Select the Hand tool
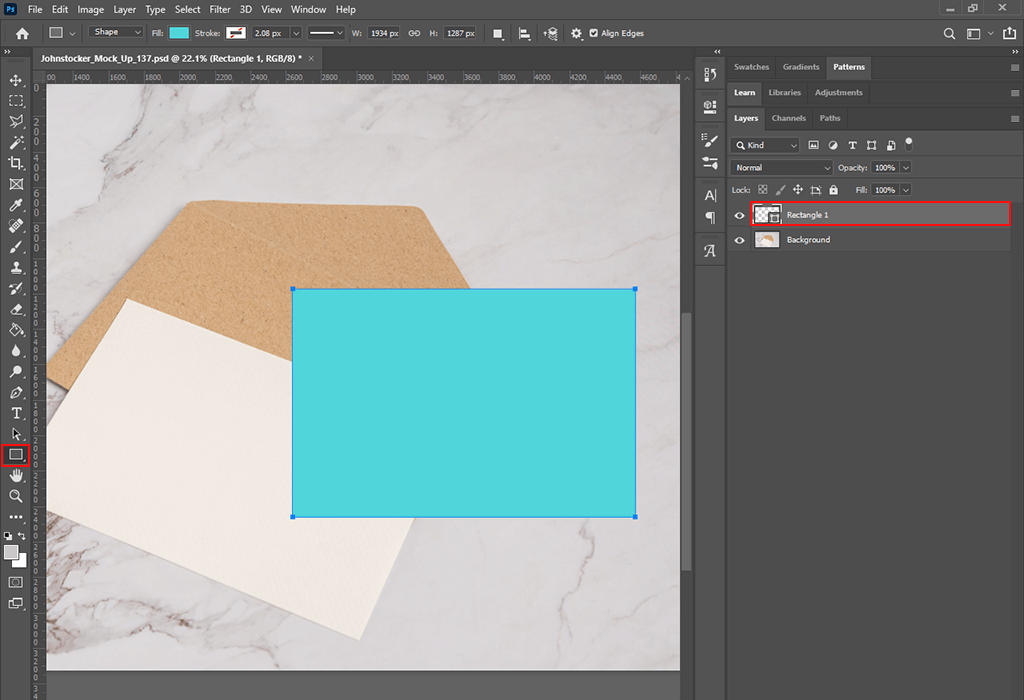 [16, 475]
